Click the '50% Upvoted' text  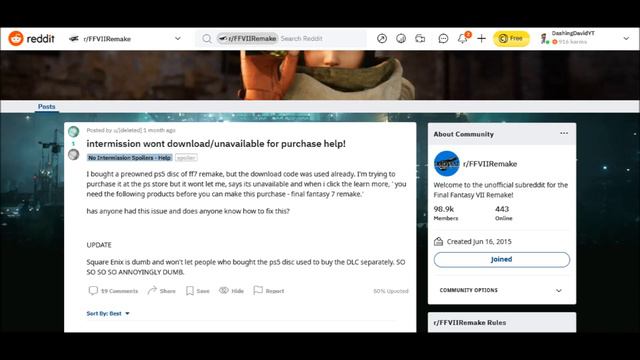pos(391,291)
